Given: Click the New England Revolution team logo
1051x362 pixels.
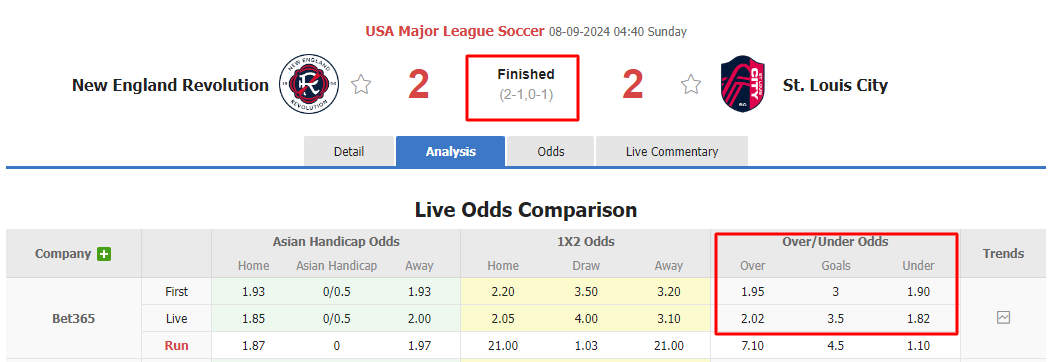Looking at the screenshot, I should click(x=309, y=84).
